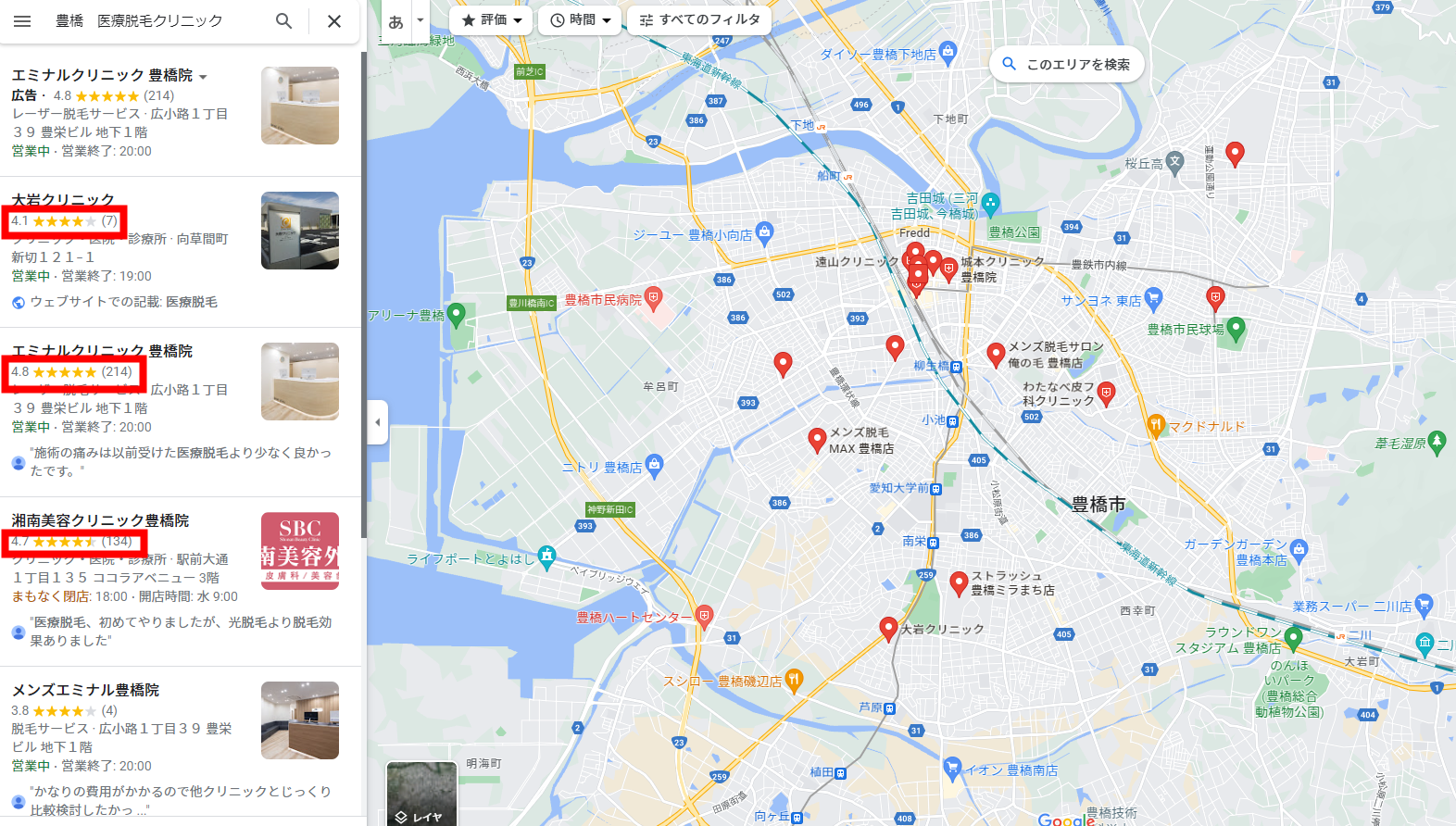Open the レイヤ layers thumbnail
The width and height of the screenshot is (1456, 826).
coord(421,794)
